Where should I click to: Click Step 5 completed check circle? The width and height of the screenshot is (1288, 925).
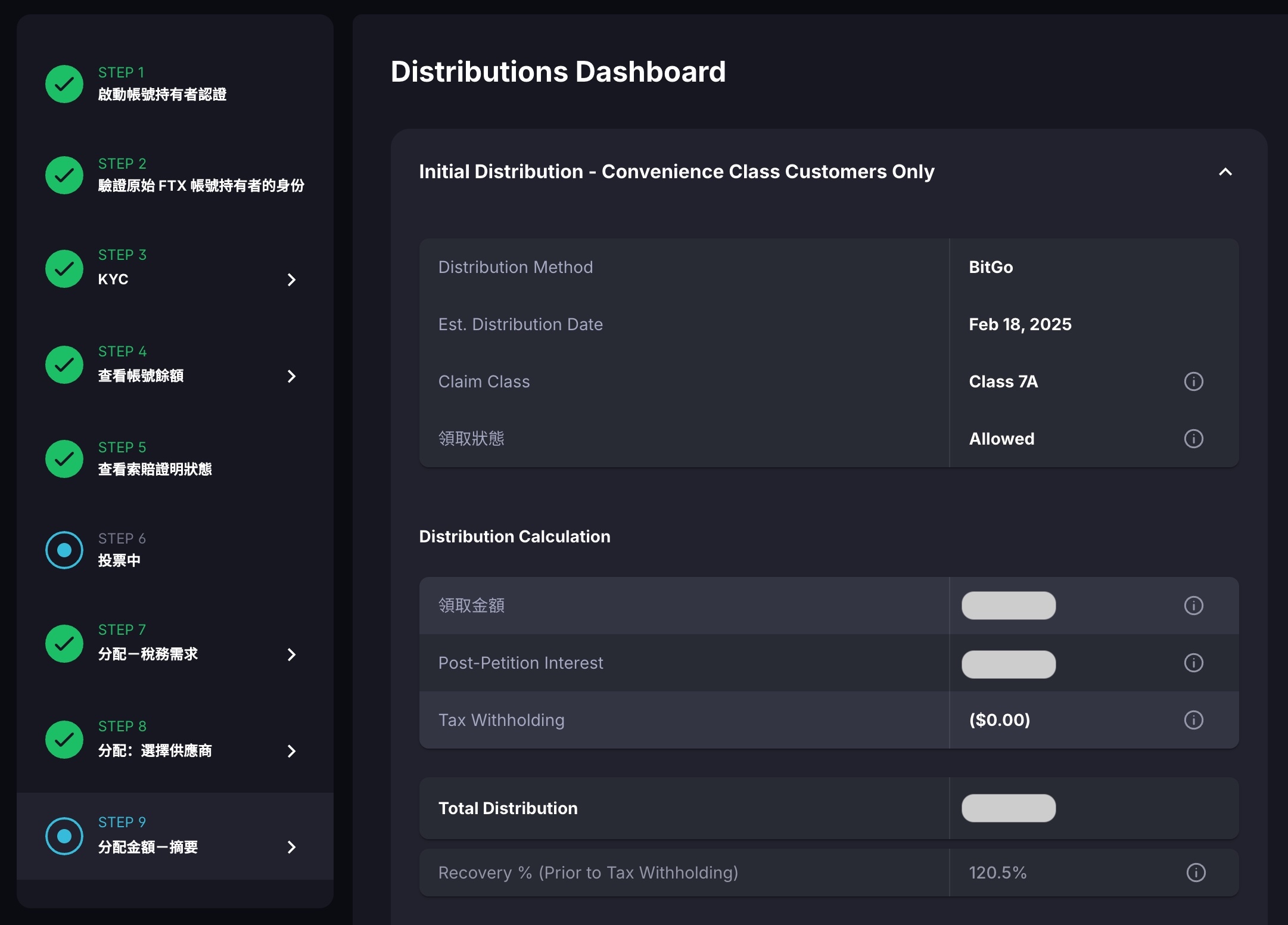(64, 459)
